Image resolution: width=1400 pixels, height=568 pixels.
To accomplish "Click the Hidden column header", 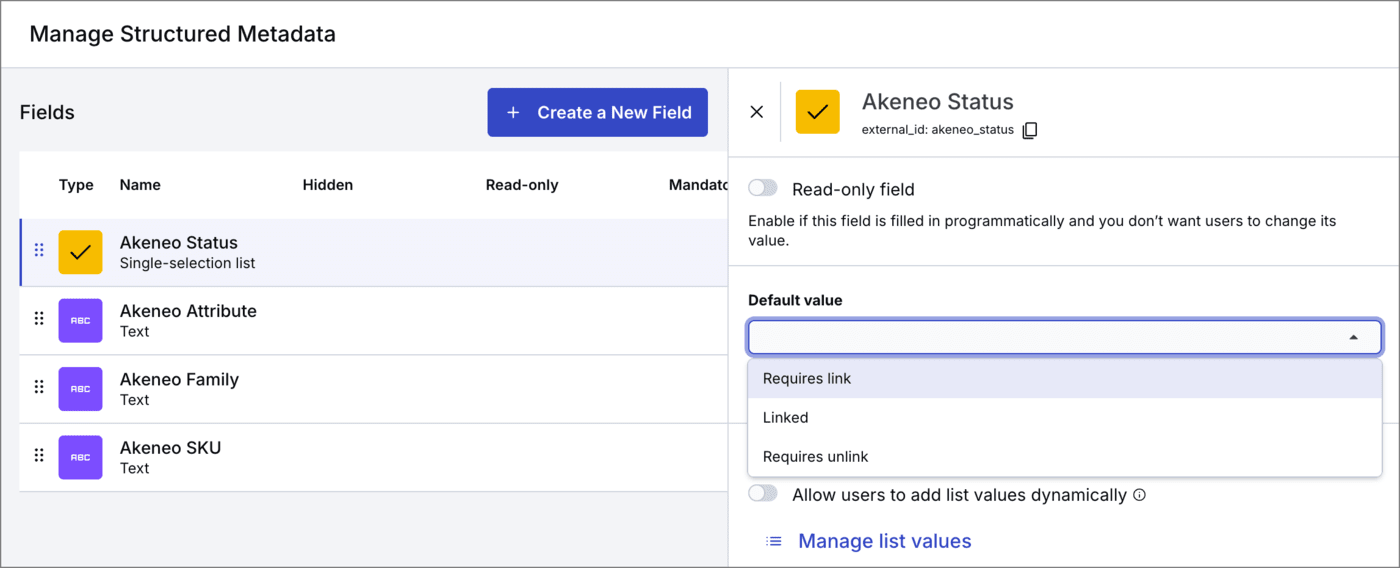I will coord(328,185).
